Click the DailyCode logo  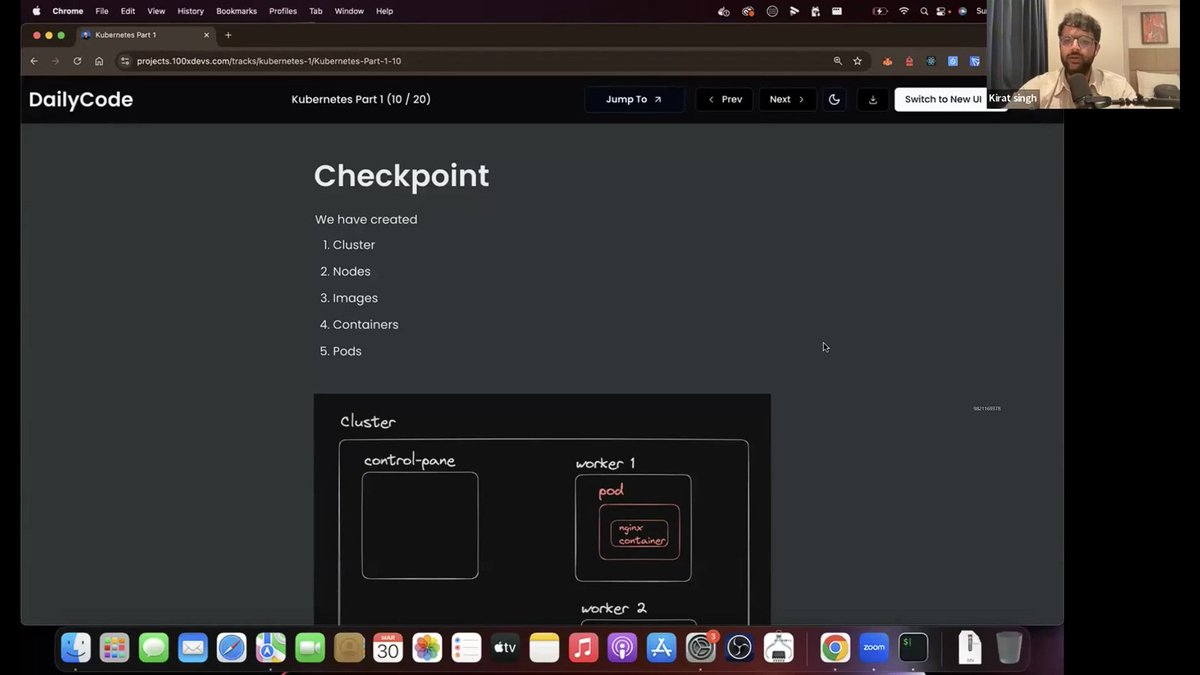click(81, 99)
